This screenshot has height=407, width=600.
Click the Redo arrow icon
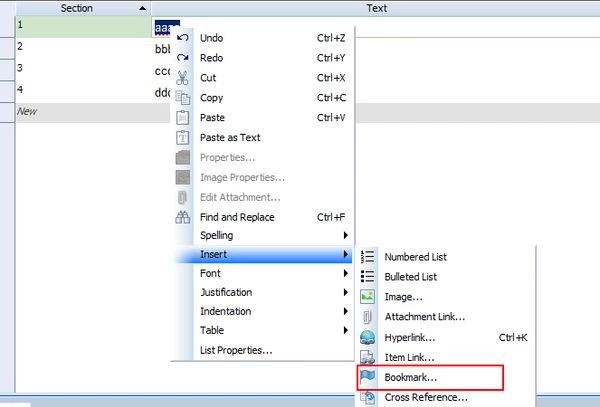(183, 57)
